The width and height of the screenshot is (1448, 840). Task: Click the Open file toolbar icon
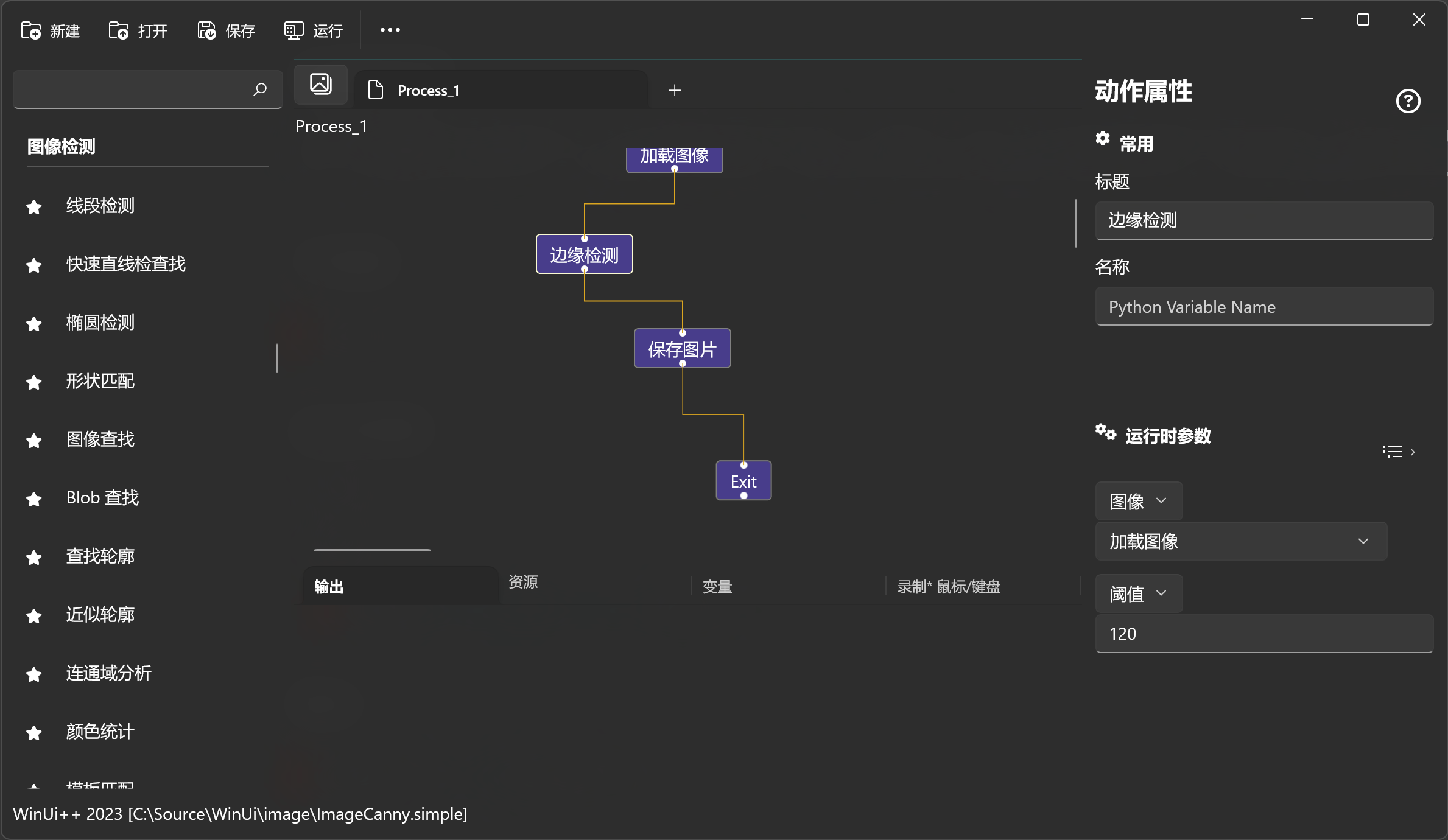point(119,30)
